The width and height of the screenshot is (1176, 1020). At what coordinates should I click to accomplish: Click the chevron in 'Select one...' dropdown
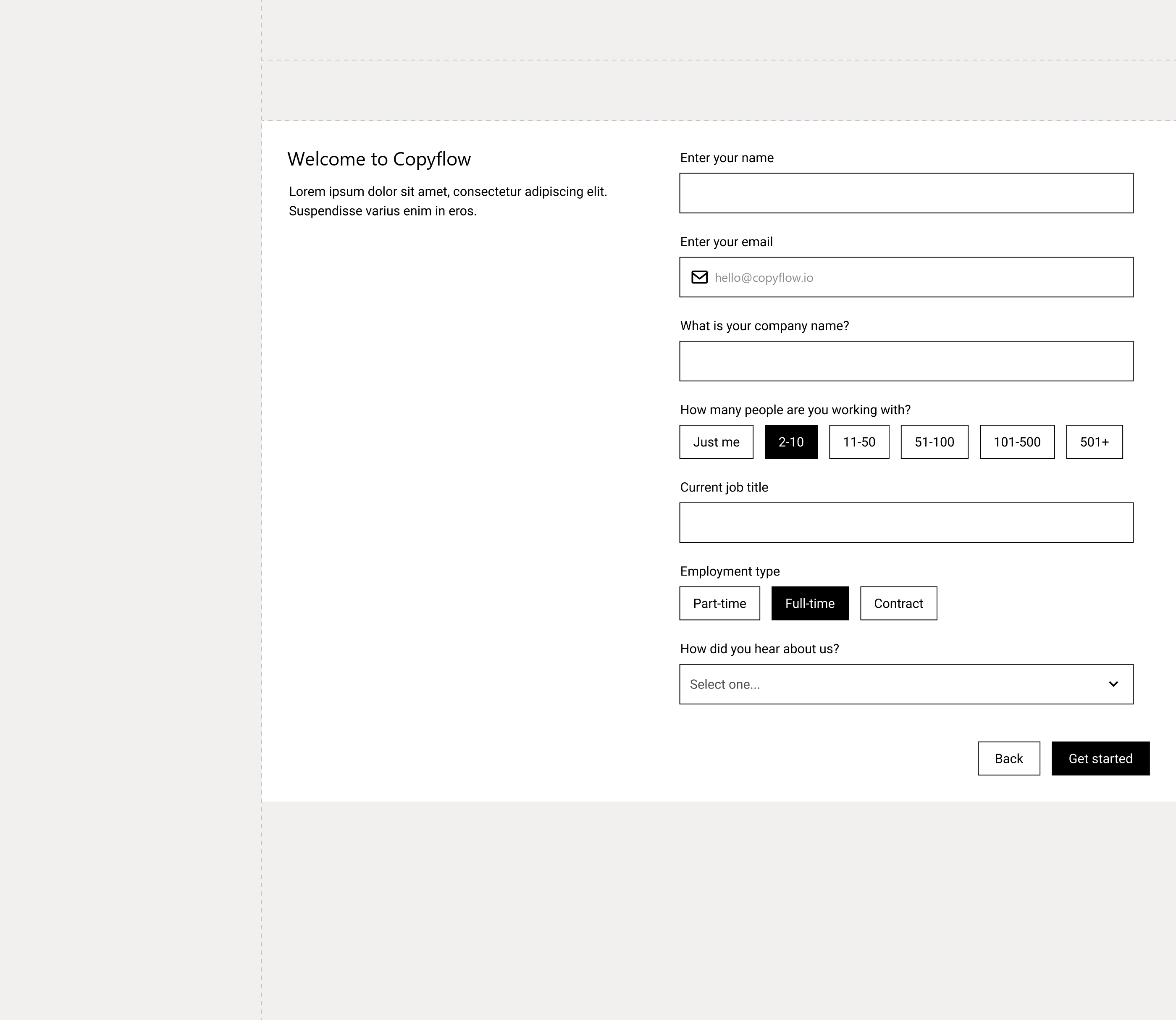tap(1113, 684)
